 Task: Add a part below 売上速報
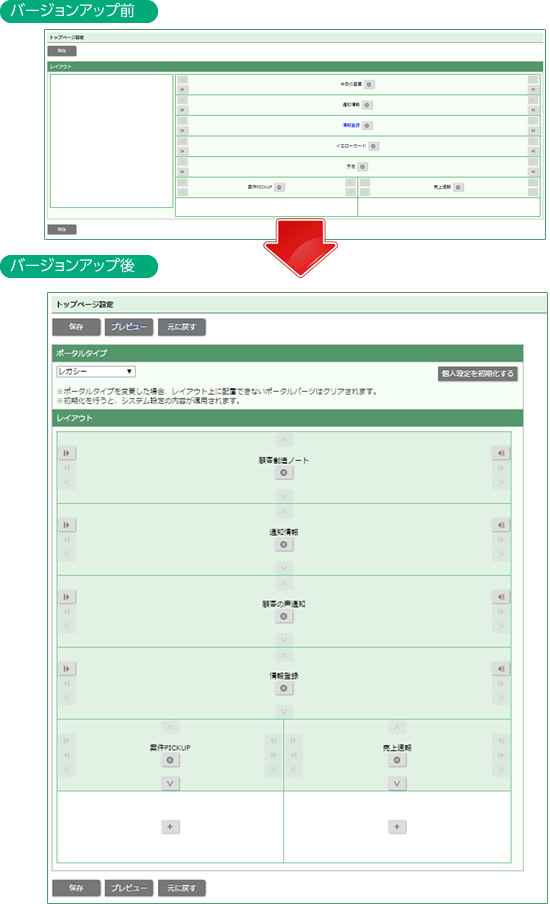pyautogui.click(x=397, y=827)
